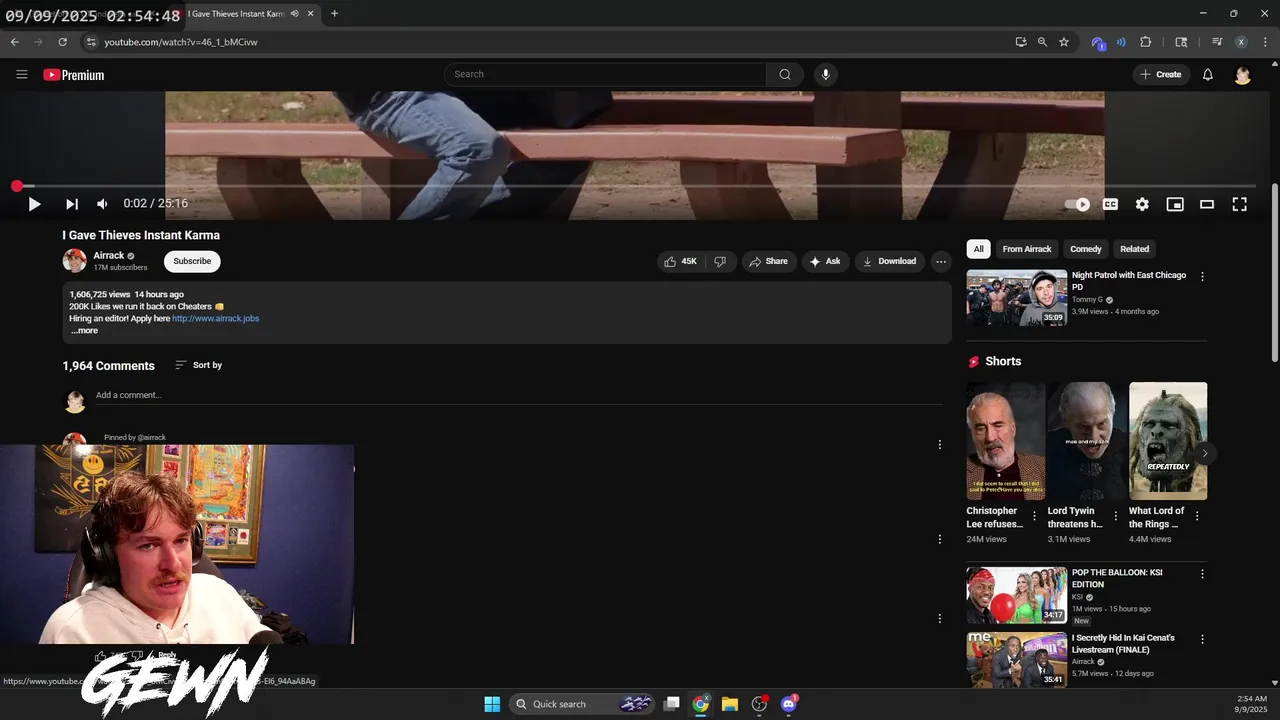Viewport: 1280px width, 720px height.
Task: Open options for Night Patrol video
Action: (x=1202, y=277)
